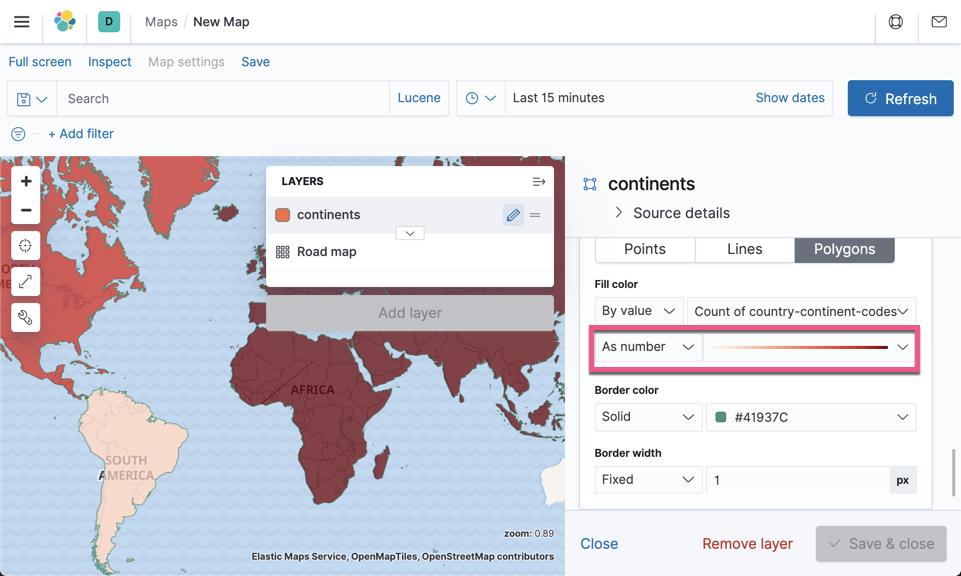The image size is (961, 576).
Task: Open the newsfeed mail icon
Action: pos(939,21)
